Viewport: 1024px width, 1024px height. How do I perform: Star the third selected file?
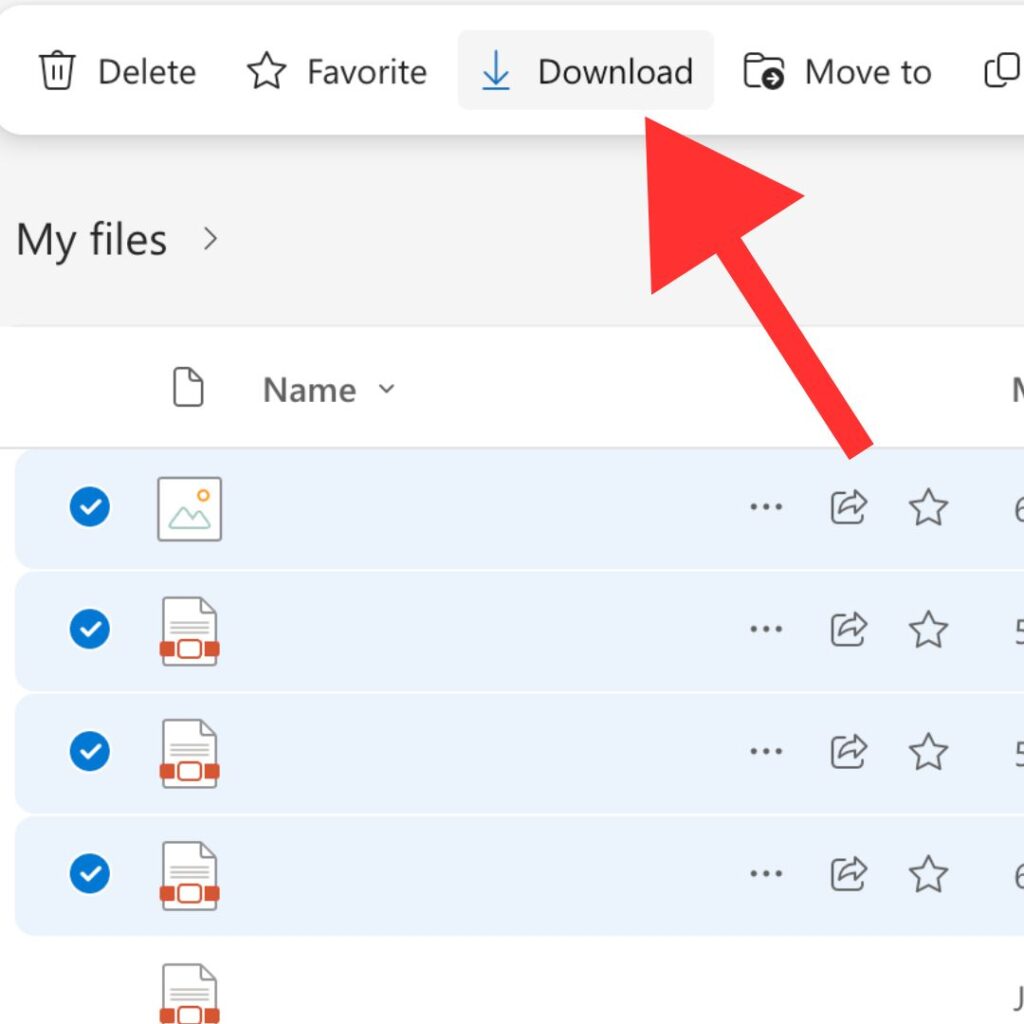coord(928,752)
